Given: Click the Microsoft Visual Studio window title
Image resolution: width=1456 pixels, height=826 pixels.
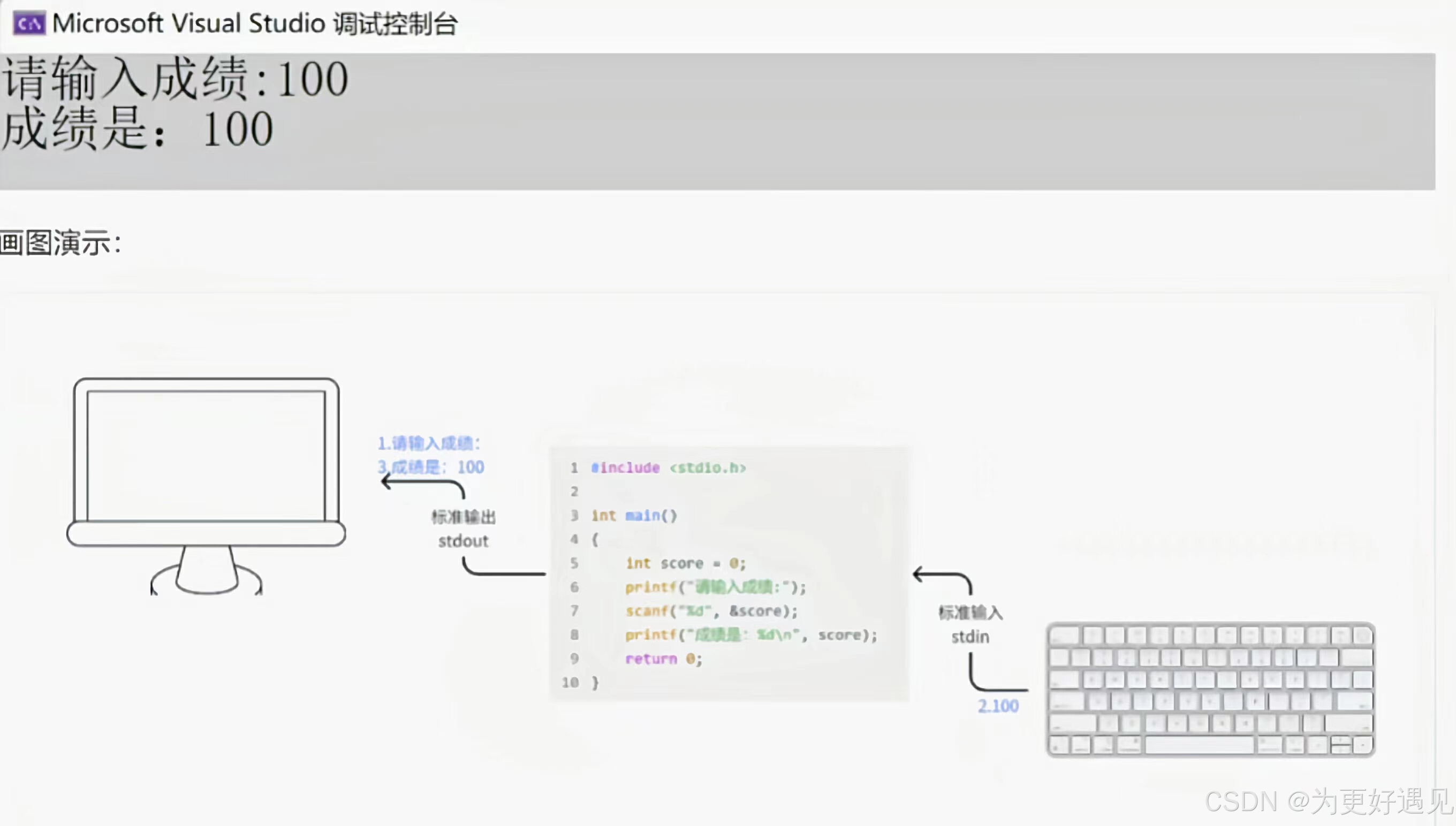Looking at the screenshot, I should [254, 24].
